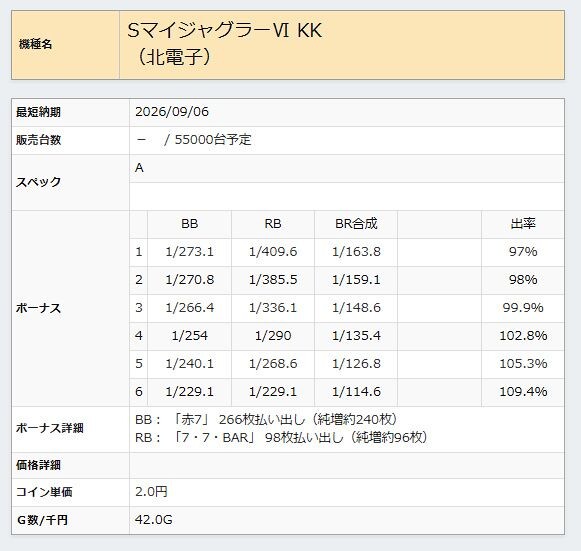Click the 機種名 label
This screenshot has height=551, width=581.
(x=35, y=45)
